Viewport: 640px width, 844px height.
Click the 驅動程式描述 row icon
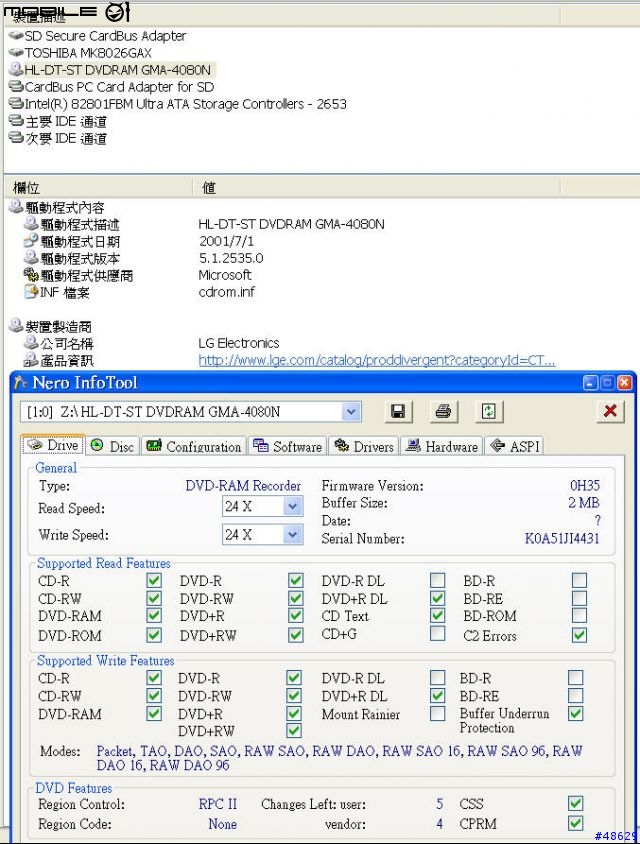31,224
